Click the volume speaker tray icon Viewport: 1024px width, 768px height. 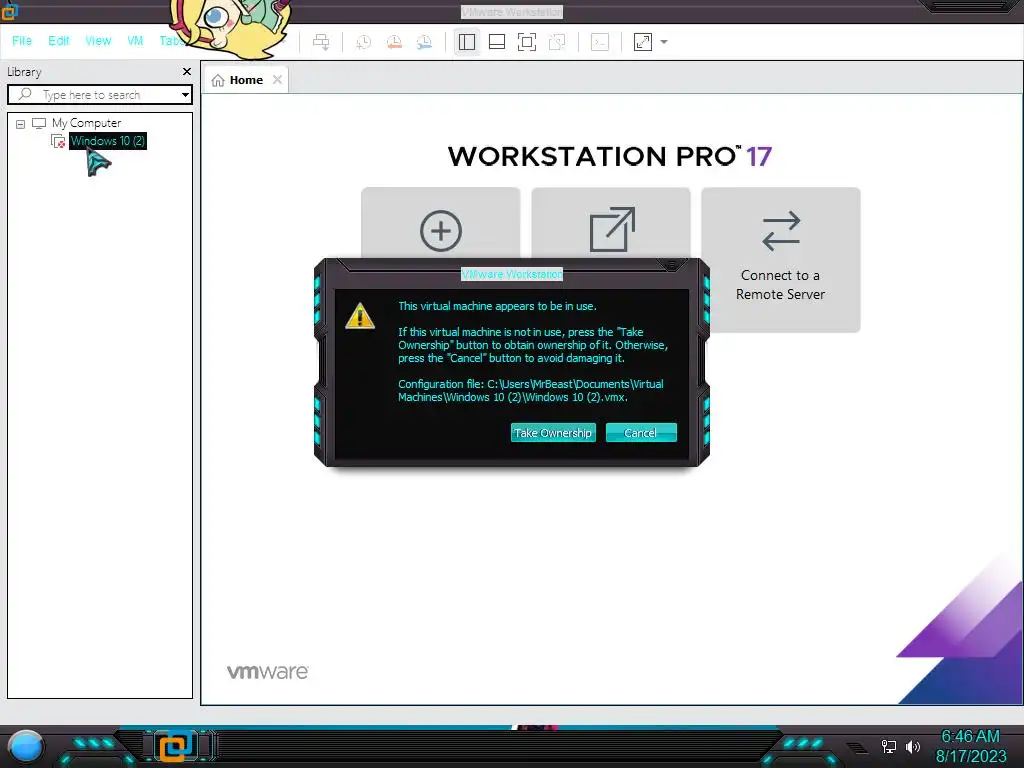[x=913, y=746]
